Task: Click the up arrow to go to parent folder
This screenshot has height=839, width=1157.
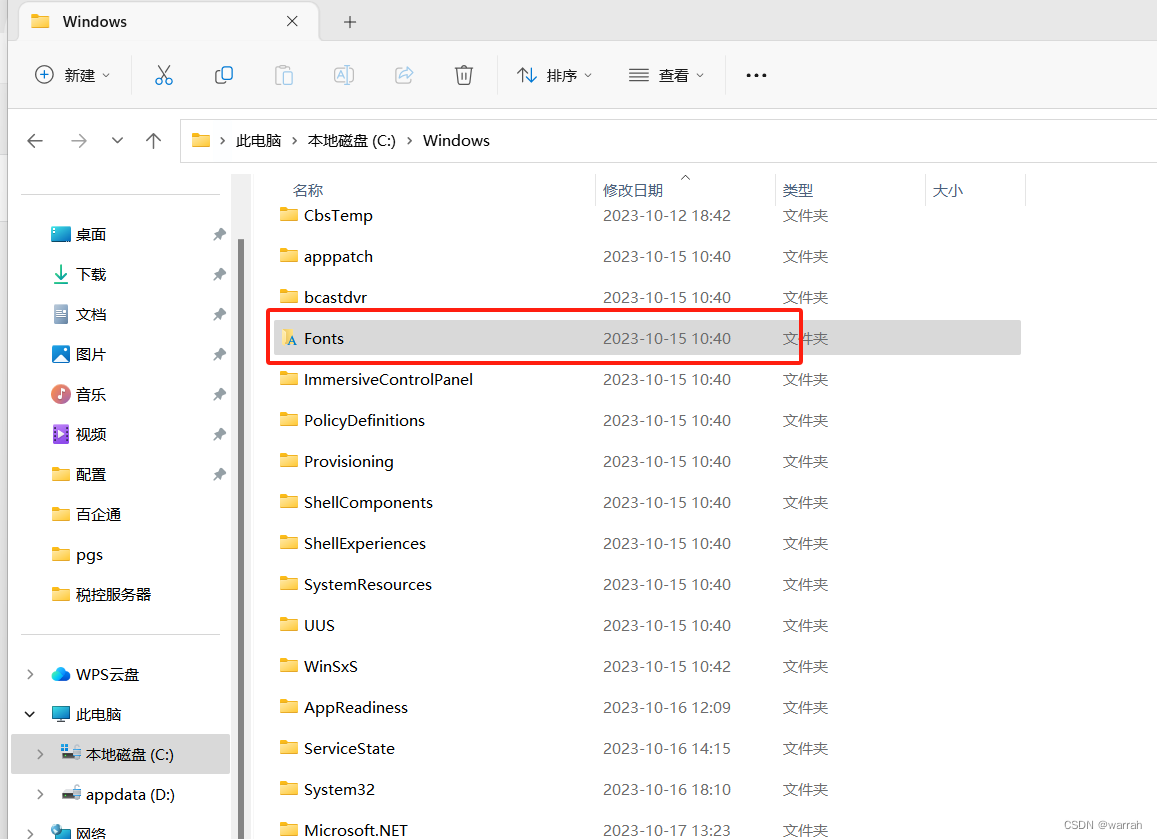Action: click(x=153, y=140)
